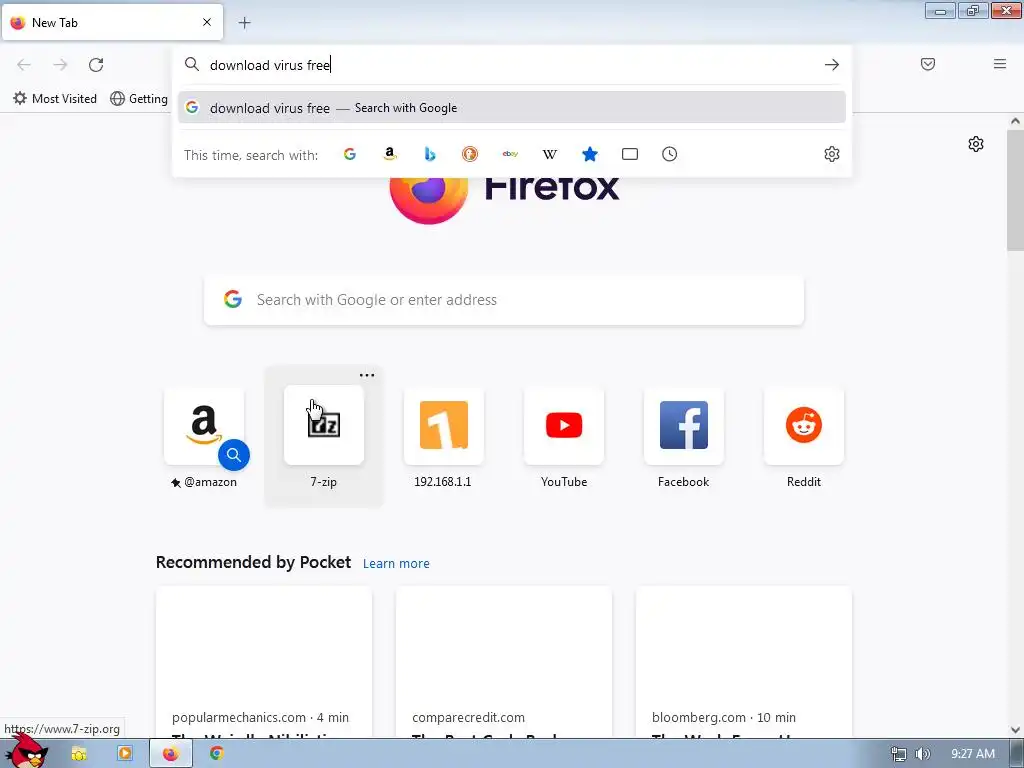
Task: Search open tabs with the tab icon
Action: [x=630, y=154]
